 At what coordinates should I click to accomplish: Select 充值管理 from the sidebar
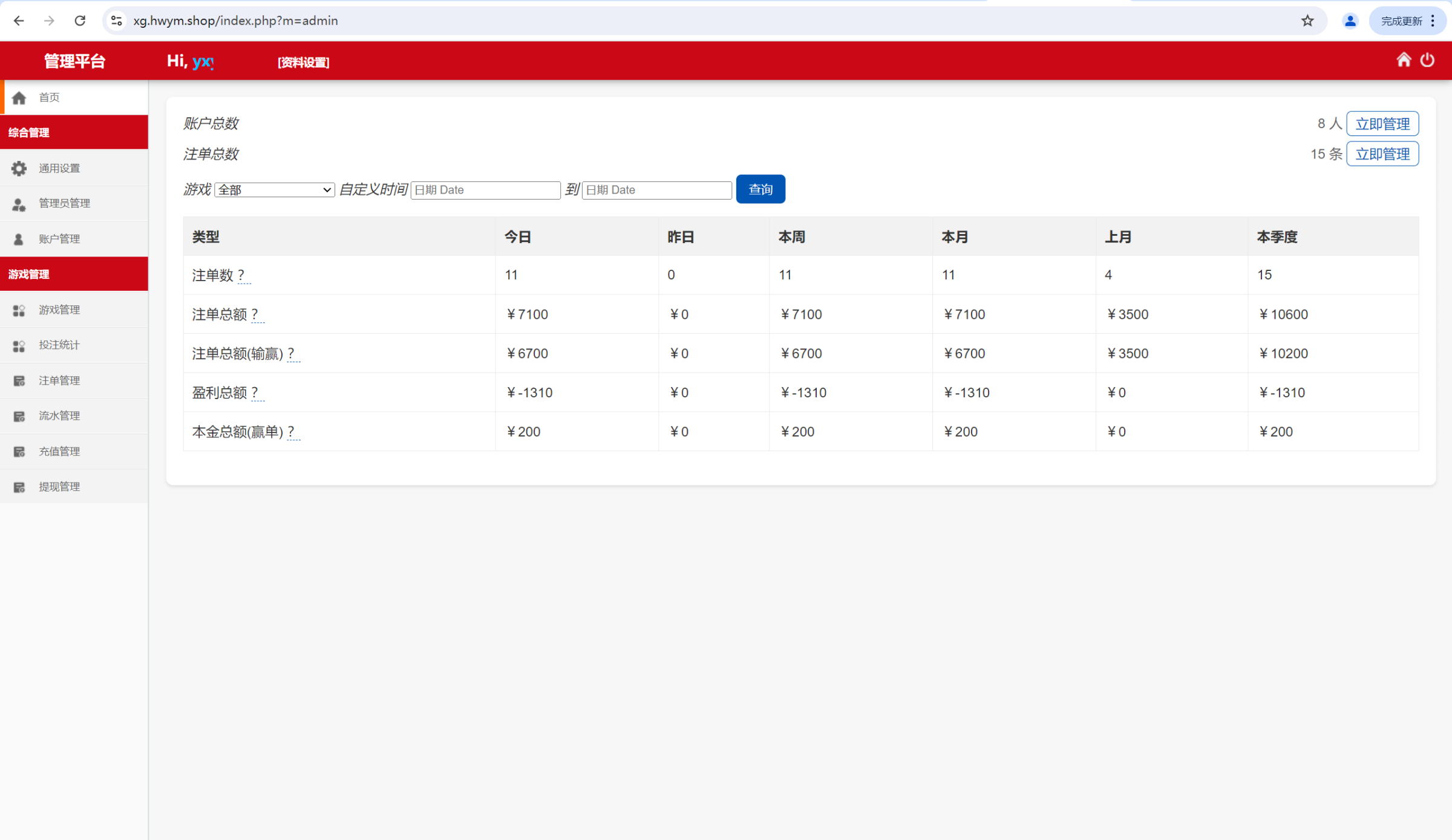point(59,451)
